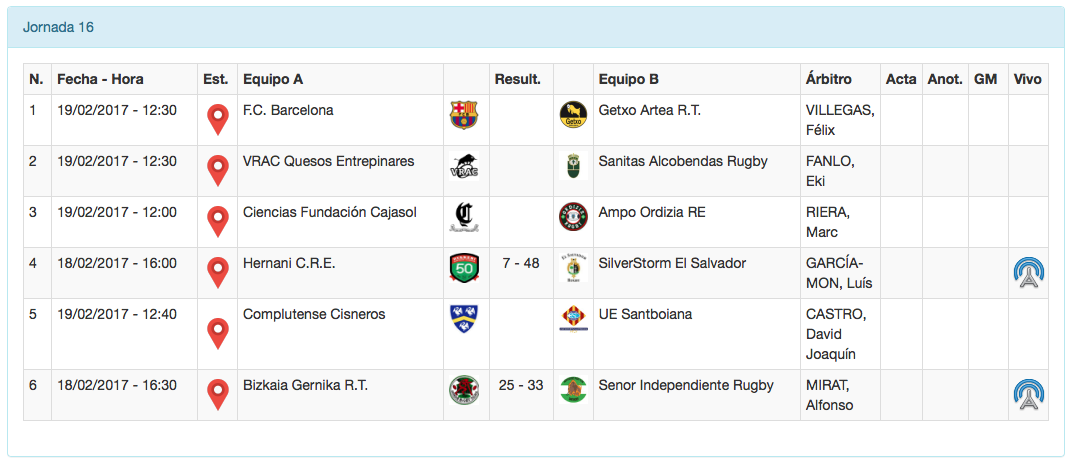The image size is (1073, 462).
Task: Click live broadcast icon for Bizkaia Gernika match
Action: pyautogui.click(x=1028, y=395)
